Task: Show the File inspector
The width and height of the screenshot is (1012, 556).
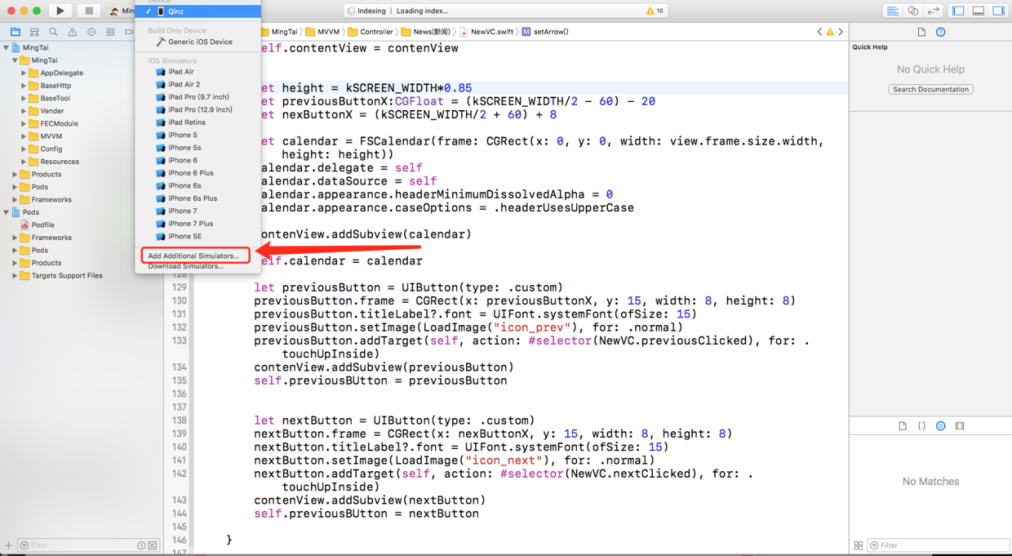Action: [922, 32]
